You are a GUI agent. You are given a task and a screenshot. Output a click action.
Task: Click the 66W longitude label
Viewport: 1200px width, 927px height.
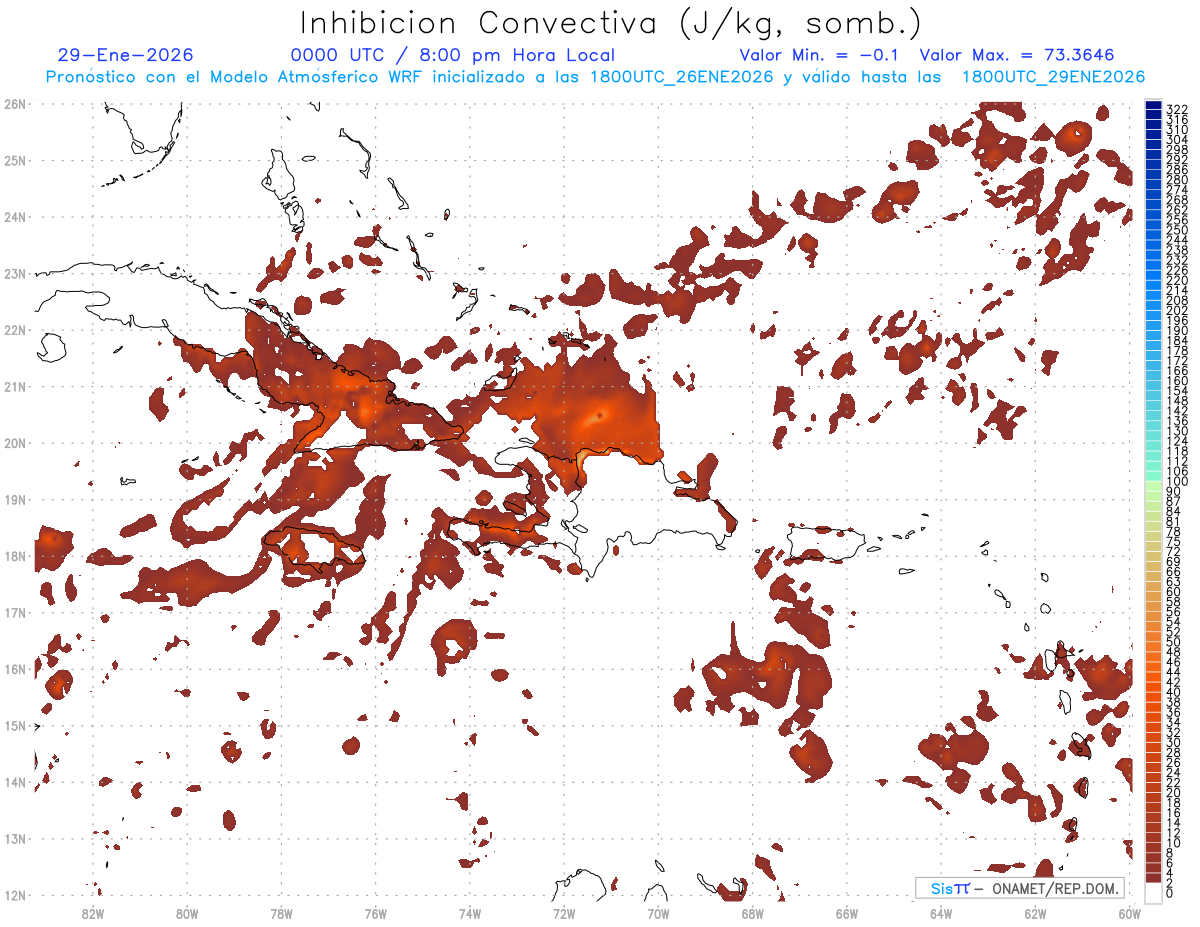click(847, 912)
